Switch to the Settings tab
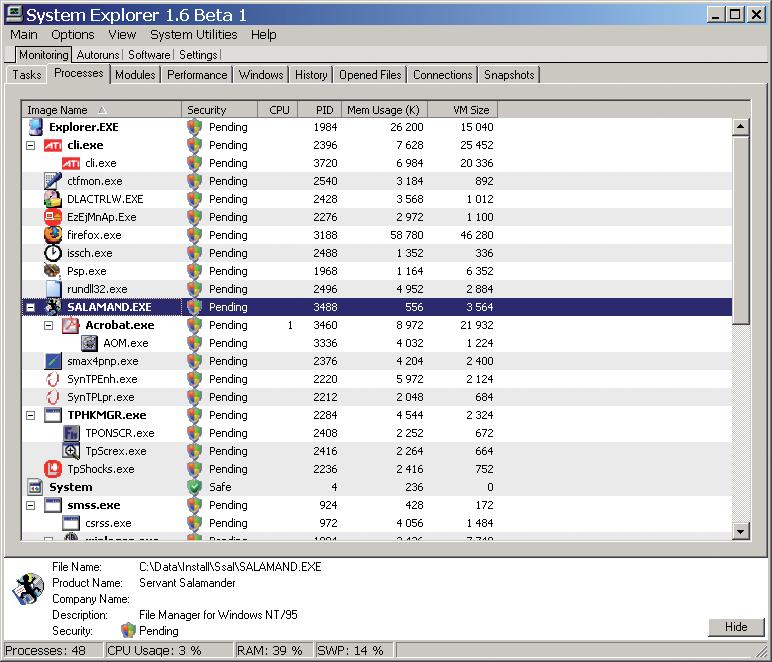Viewport: 772px width, 662px height. (x=198, y=55)
